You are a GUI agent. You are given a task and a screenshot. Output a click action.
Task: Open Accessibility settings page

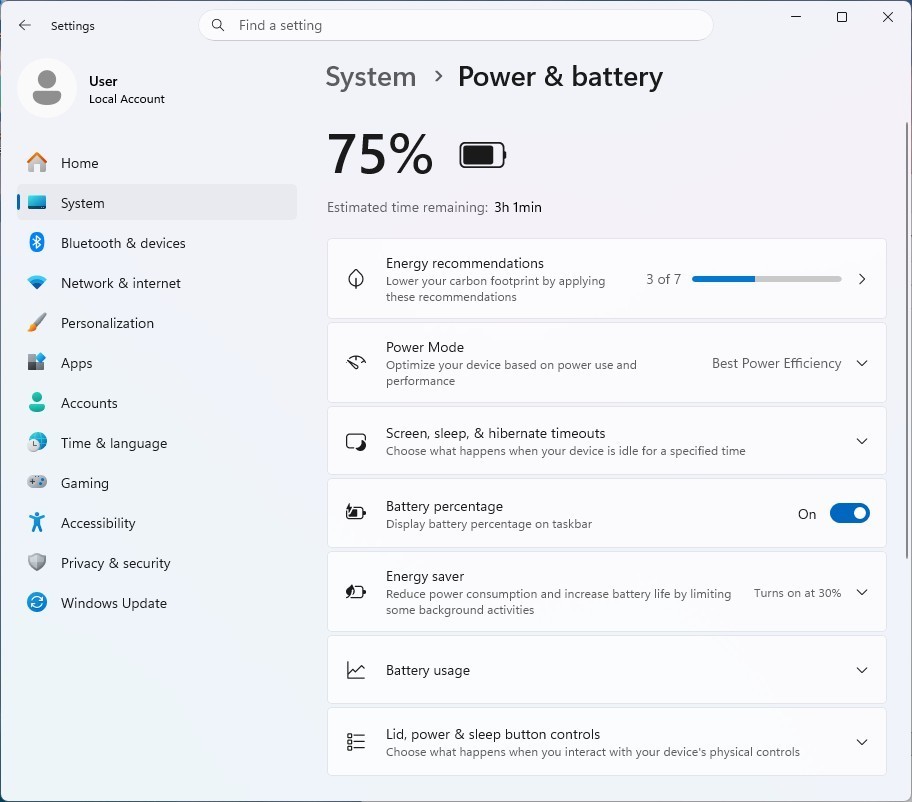pos(157,522)
